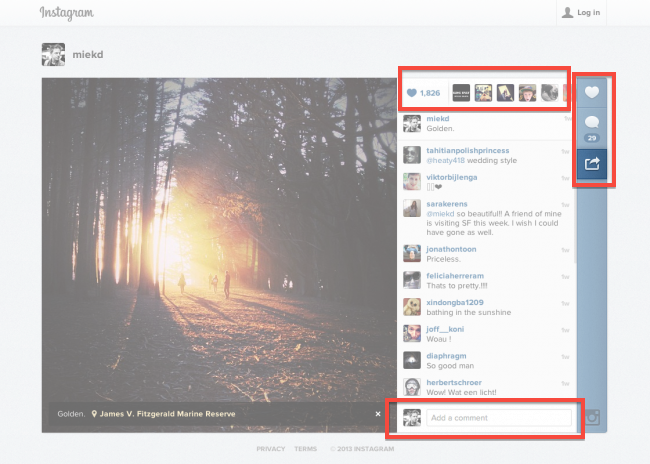Open viktorbijlenga's profile link
The height and width of the screenshot is (464, 650).
click(452, 177)
